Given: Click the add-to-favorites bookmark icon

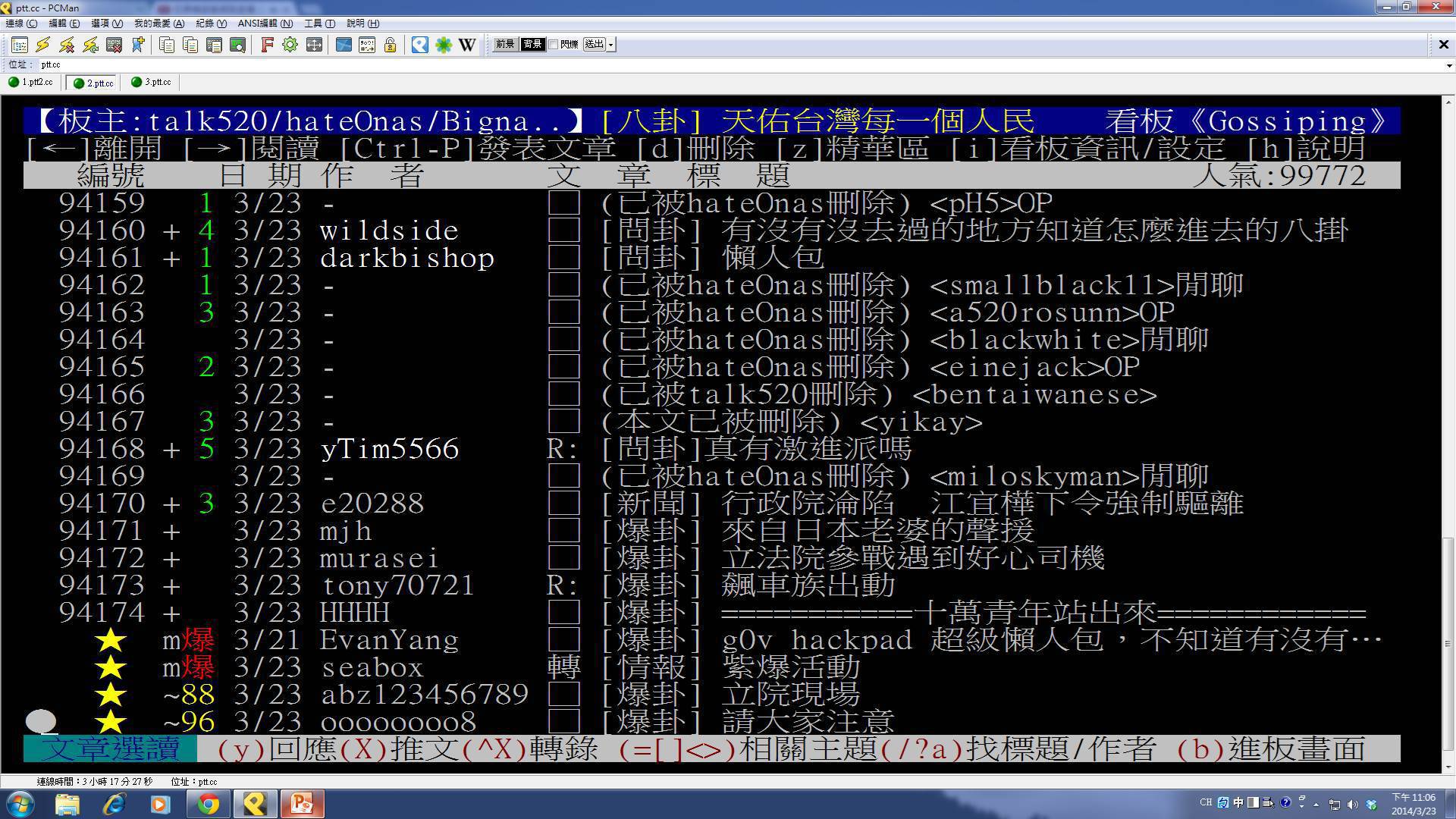Looking at the screenshot, I should (138, 45).
